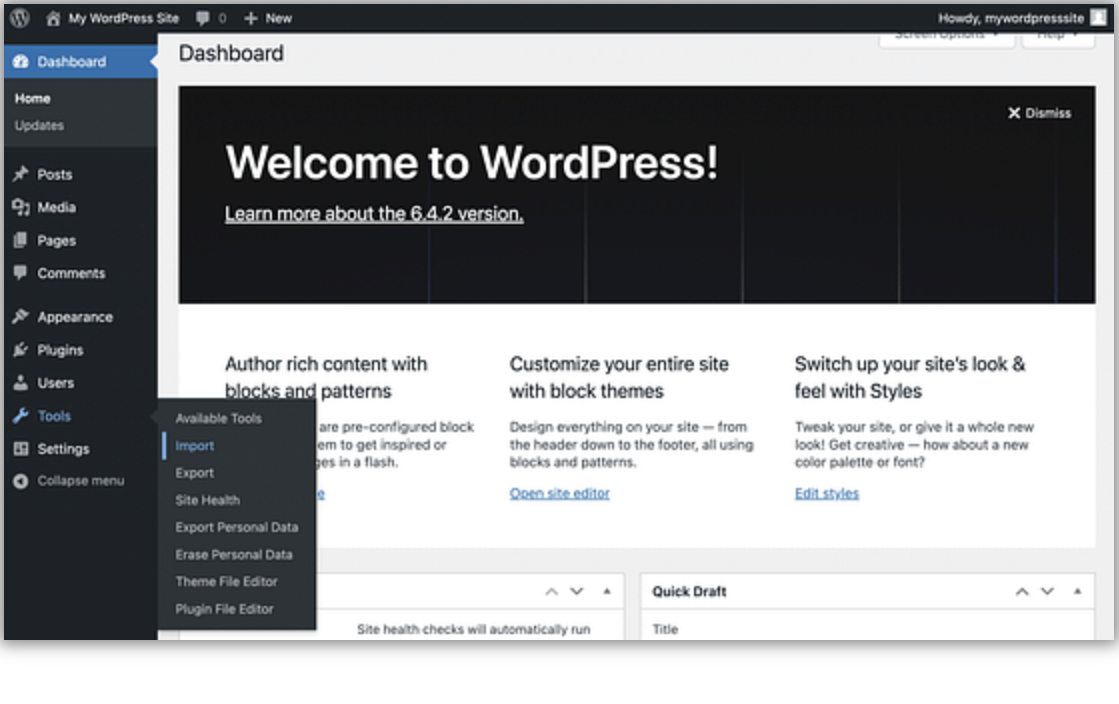Click the Quick Draft widget heading
Image resolution: width=1119 pixels, height=704 pixels.
click(689, 591)
